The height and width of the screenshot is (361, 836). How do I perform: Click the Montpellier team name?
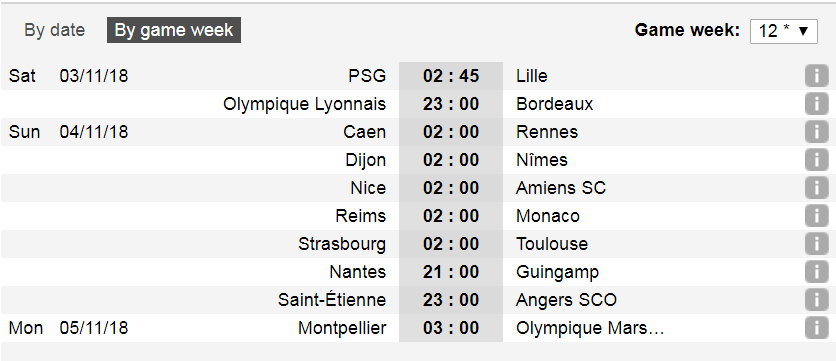[342, 328]
